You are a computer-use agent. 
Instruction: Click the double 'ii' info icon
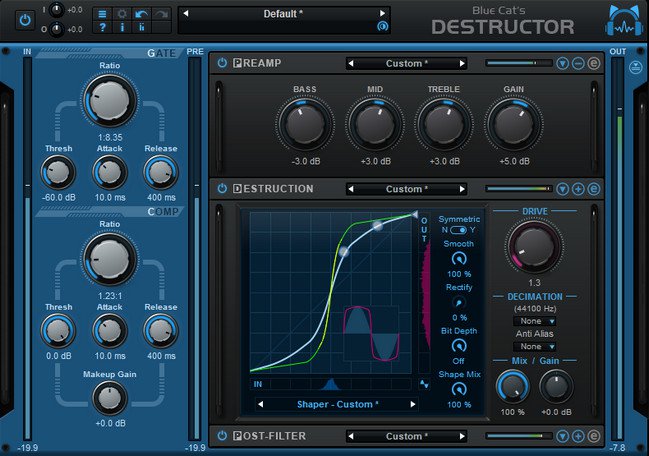142,27
